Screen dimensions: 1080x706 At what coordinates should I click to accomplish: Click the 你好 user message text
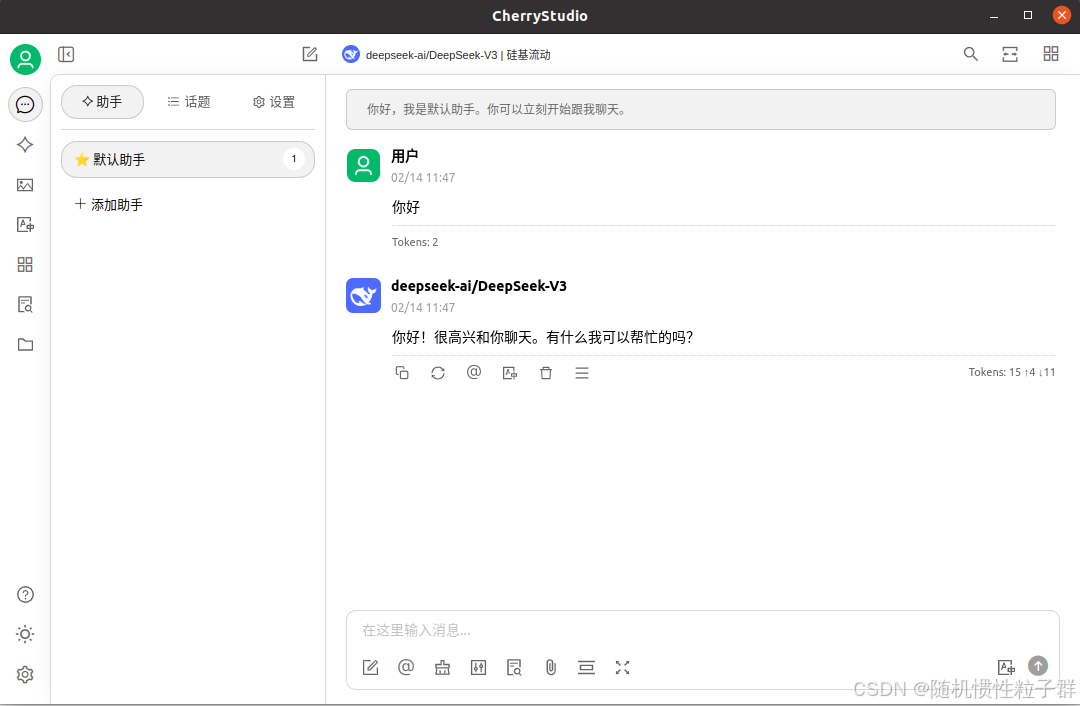406,207
